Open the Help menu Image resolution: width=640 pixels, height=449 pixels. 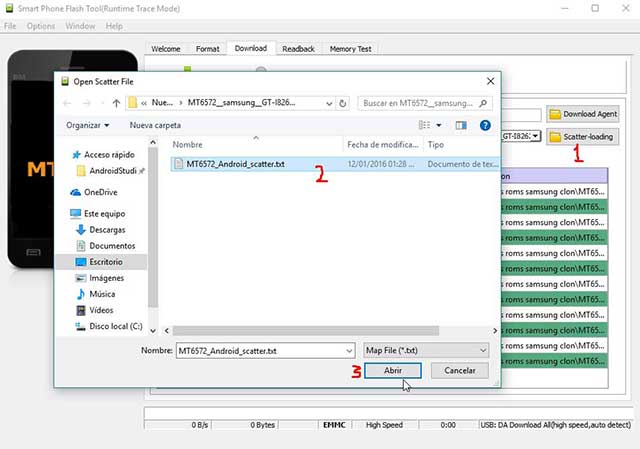(x=114, y=26)
